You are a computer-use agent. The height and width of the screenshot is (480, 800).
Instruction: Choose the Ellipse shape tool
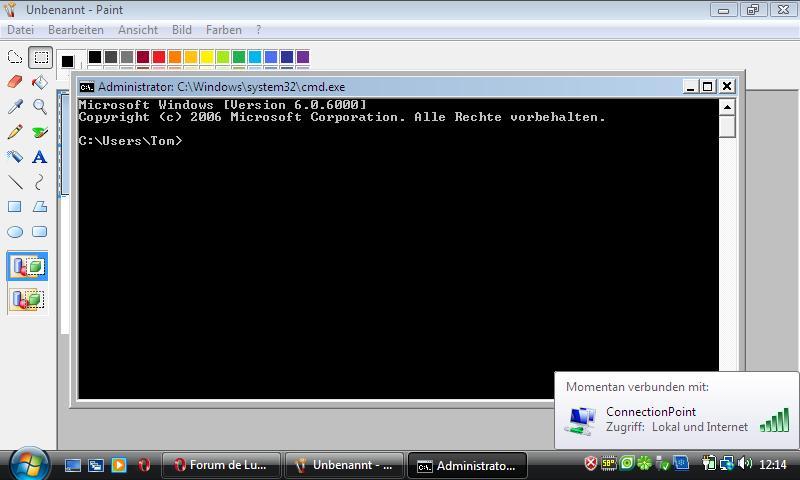point(15,232)
